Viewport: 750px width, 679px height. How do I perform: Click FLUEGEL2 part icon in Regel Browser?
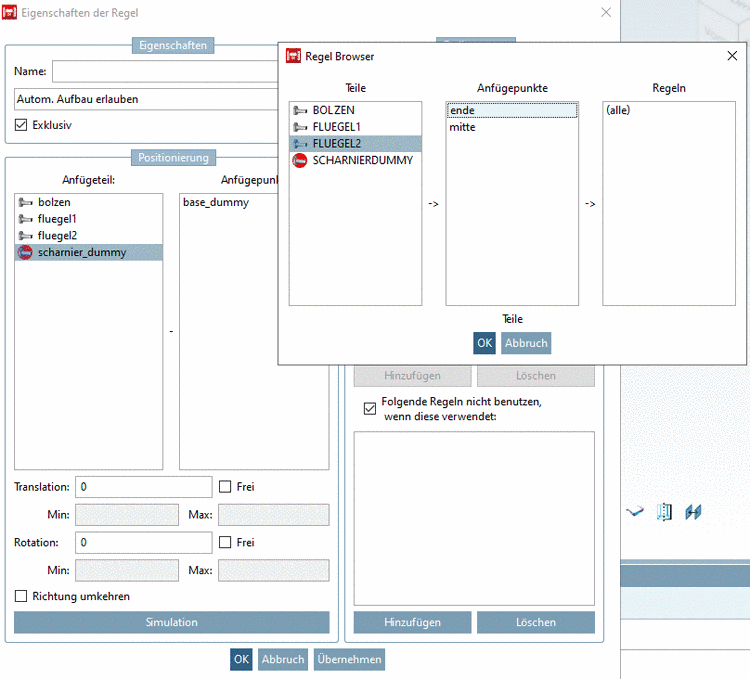point(300,143)
